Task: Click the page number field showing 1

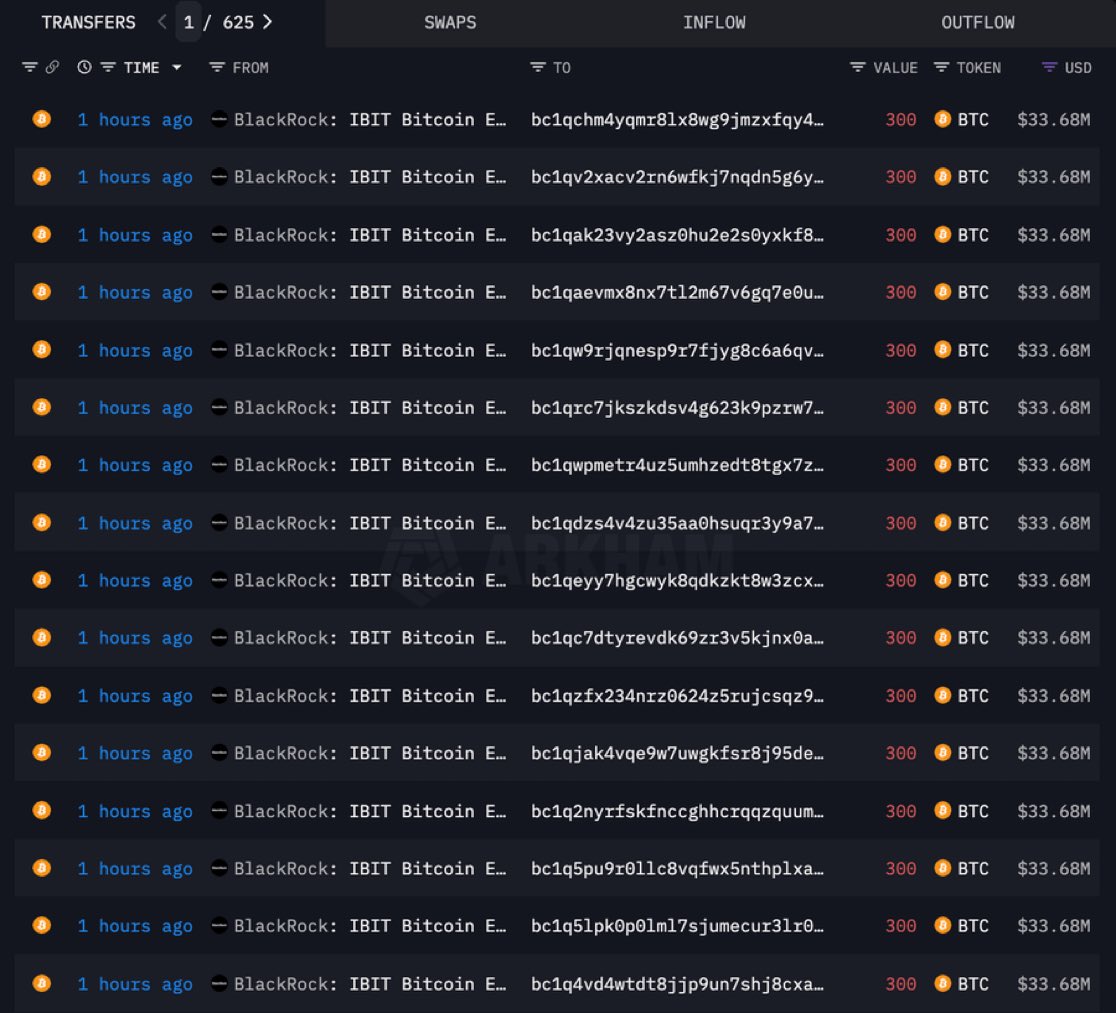Action: pyautogui.click(x=189, y=22)
